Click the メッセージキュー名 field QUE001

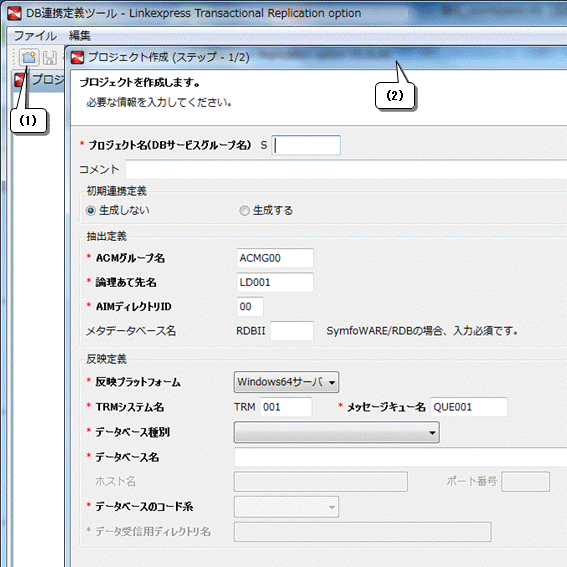click(x=469, y=407)
